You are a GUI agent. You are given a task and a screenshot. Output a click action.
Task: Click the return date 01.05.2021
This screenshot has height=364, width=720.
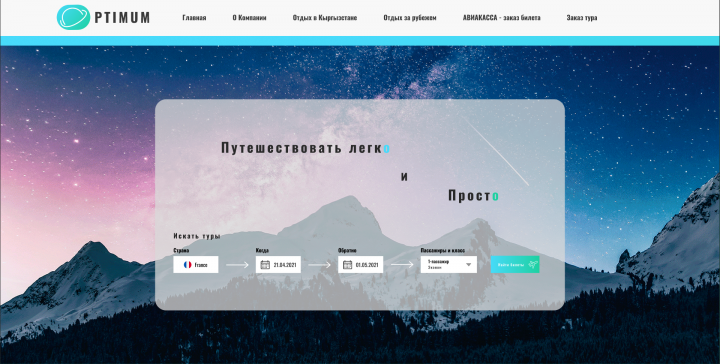pyautogui.click(x=367, y=265)
